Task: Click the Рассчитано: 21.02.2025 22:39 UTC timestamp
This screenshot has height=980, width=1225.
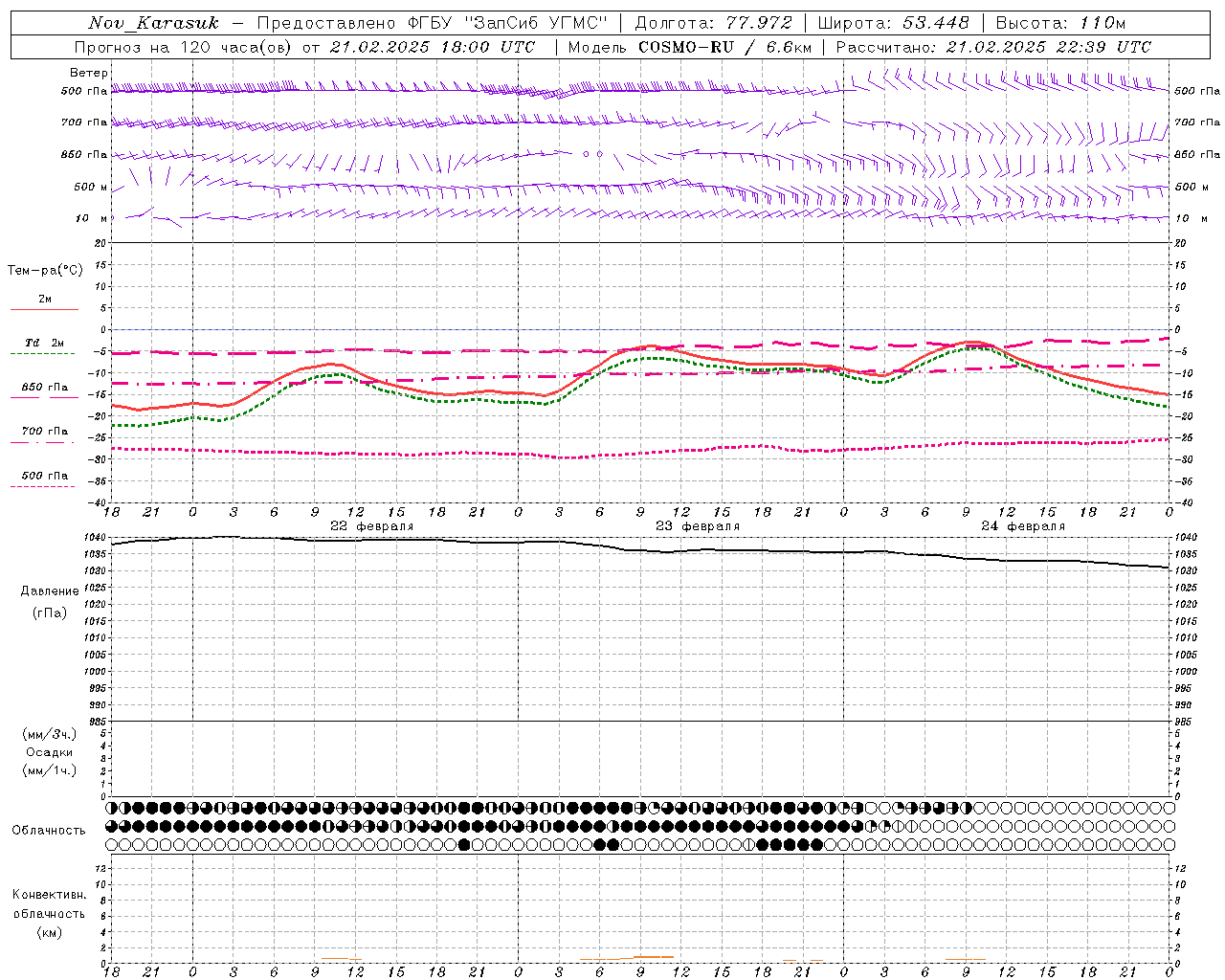Action: [x=993, y=47]
